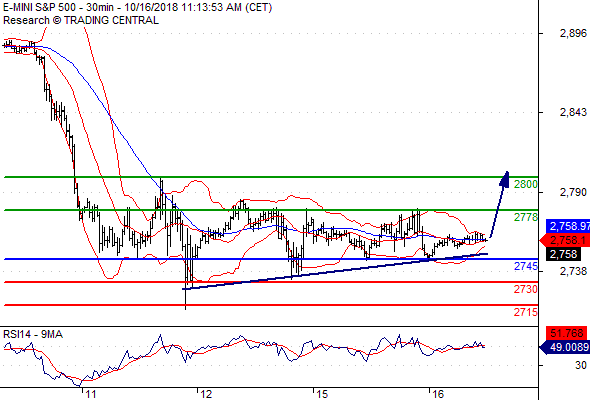This screenshot has height=400, width=590.
Task: Click the Research TRADING CENTRAL copyright text
Action: tap(81, 20)
